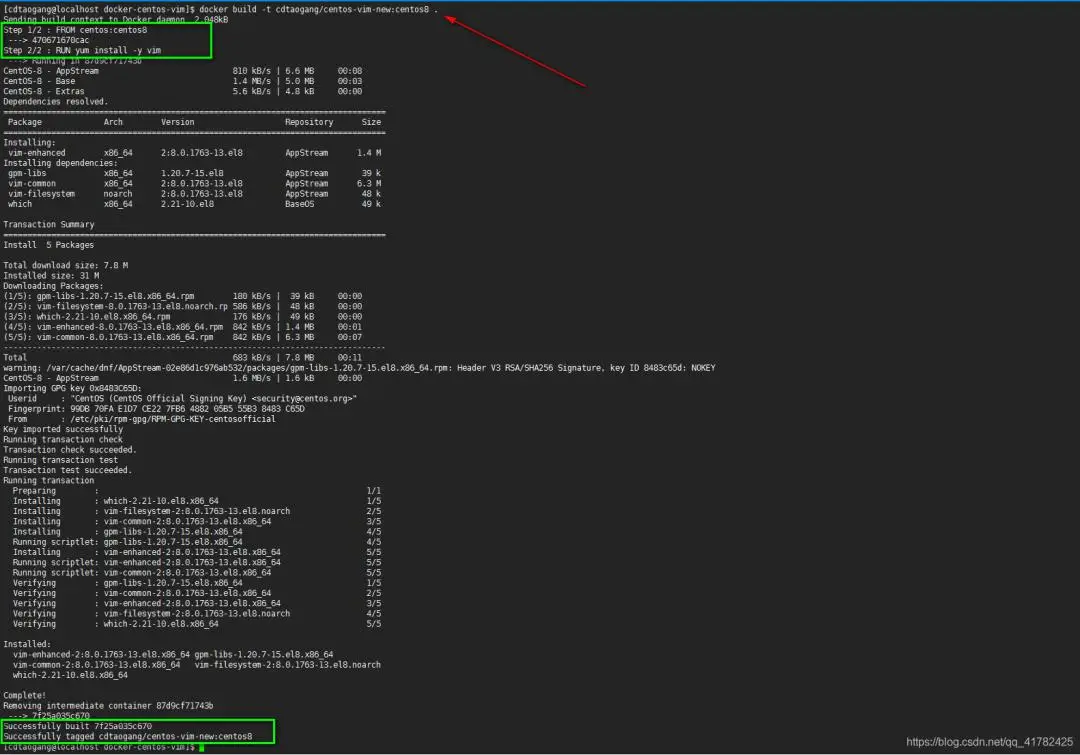Select the 'Total 683 kB/s' summary line

pos(183,358)
